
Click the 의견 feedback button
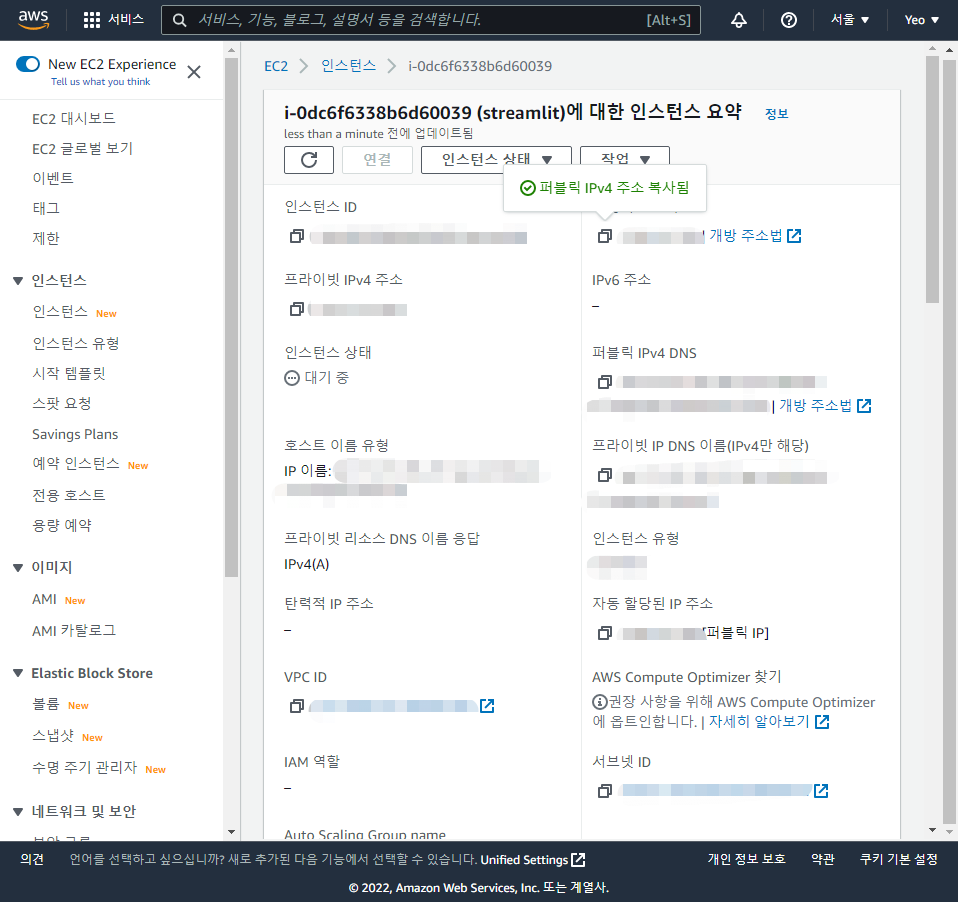tap(32, 859)
